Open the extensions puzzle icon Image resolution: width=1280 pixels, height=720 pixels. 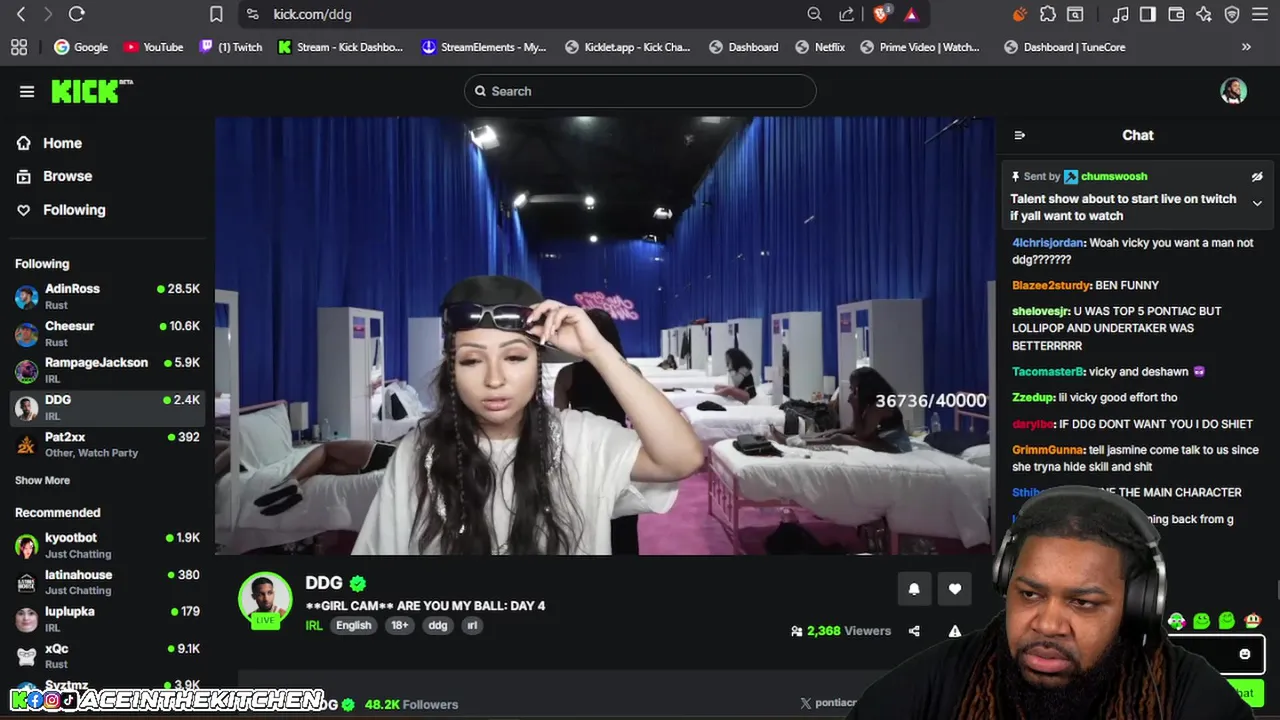(x=1048, y=14)
